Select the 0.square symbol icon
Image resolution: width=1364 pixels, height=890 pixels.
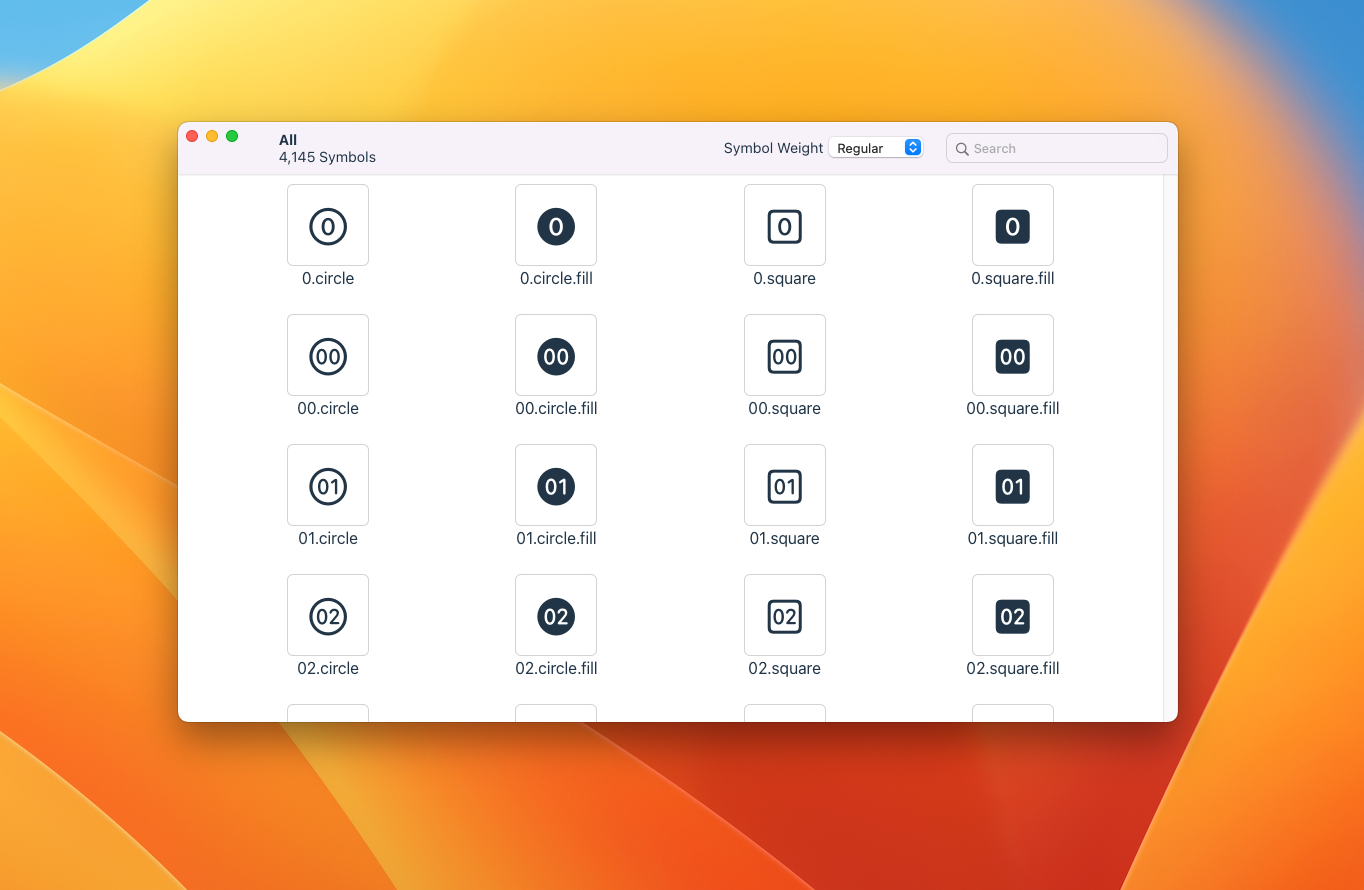coord(785,225)
